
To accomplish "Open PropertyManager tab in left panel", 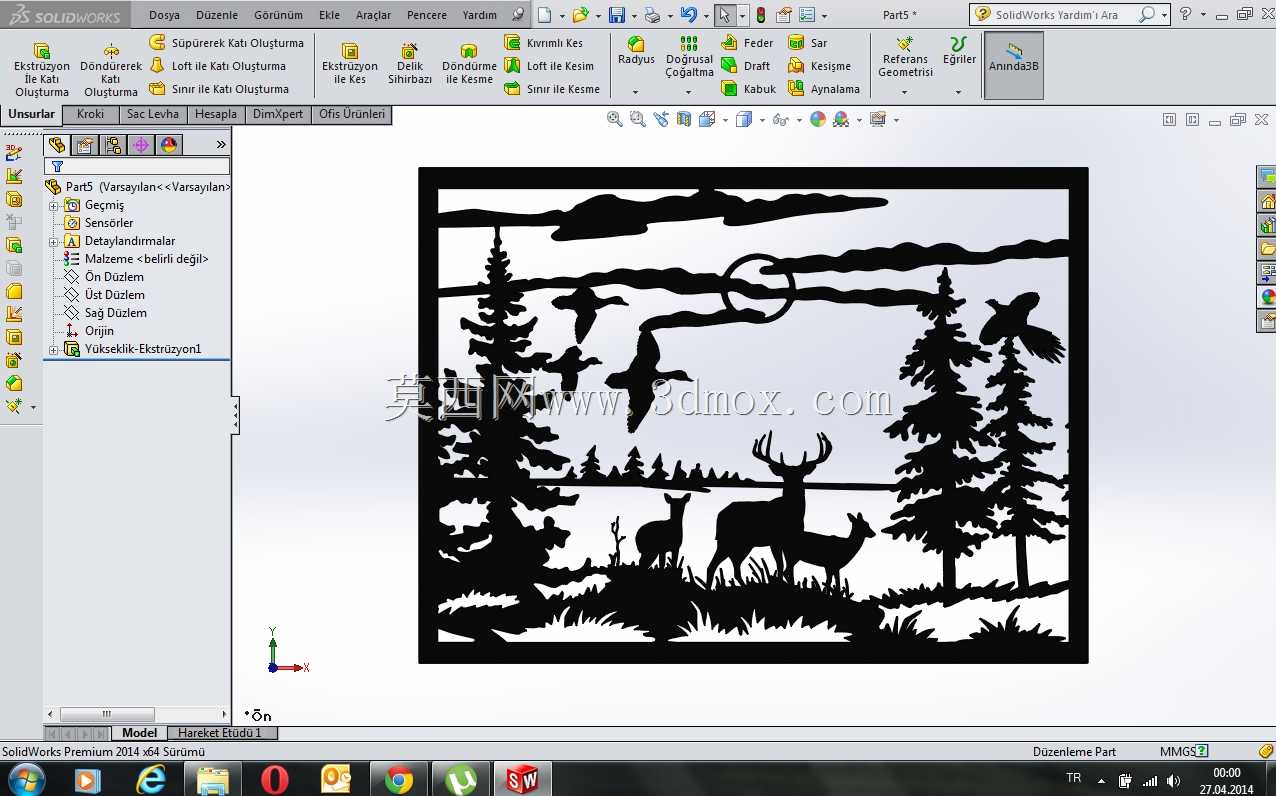I will pyautogui.click(x=85, y=145).
